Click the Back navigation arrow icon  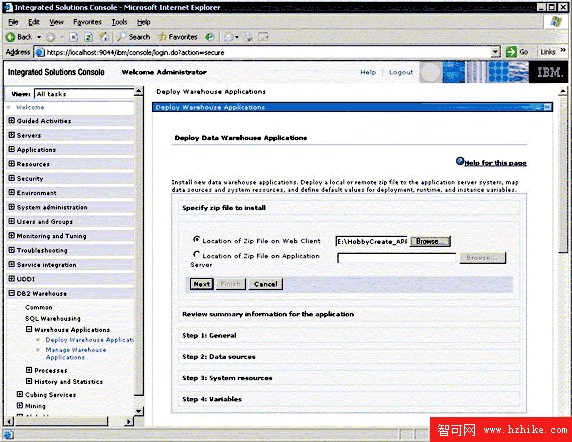coord(10,37)
